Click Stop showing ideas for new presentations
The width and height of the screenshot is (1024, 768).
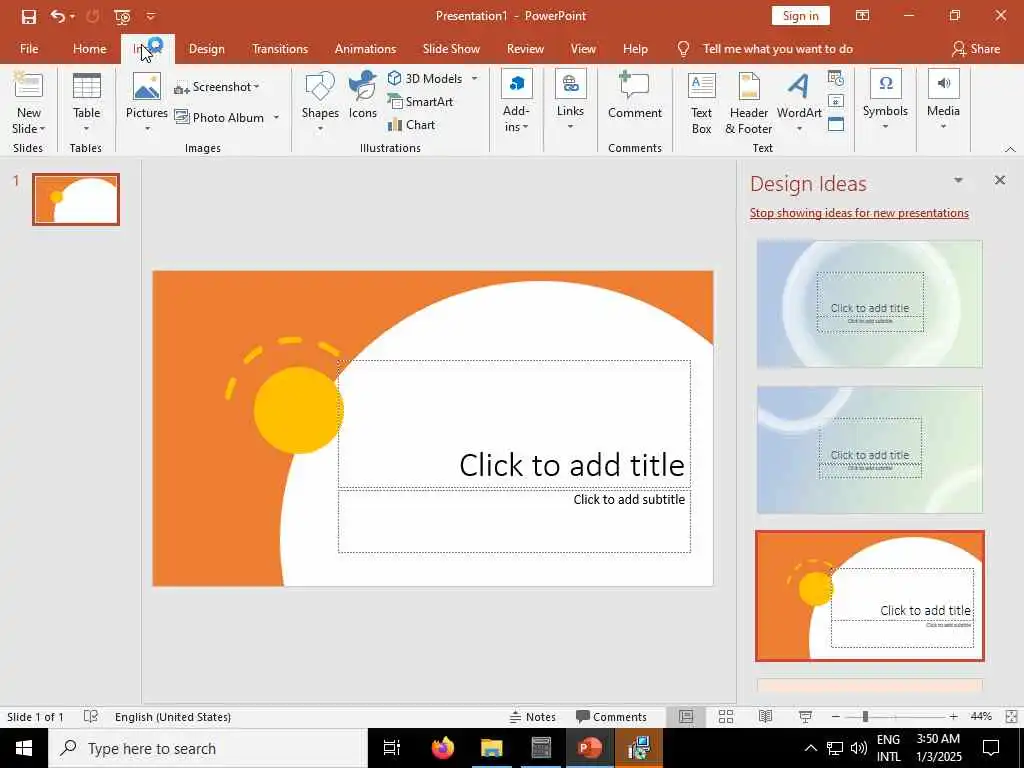(x=859, y=213)
